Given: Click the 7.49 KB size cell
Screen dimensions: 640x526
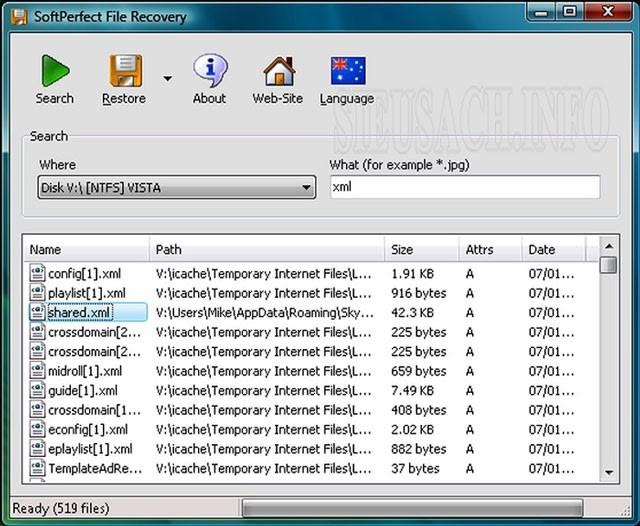Looking at the screenshot, I should [x=413, y=391].
